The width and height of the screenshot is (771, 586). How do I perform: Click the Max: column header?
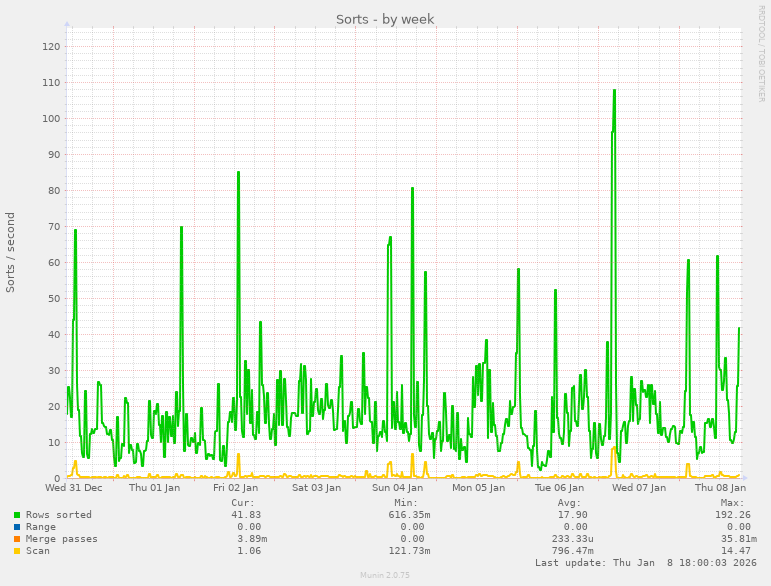click(x=732, y=503)
